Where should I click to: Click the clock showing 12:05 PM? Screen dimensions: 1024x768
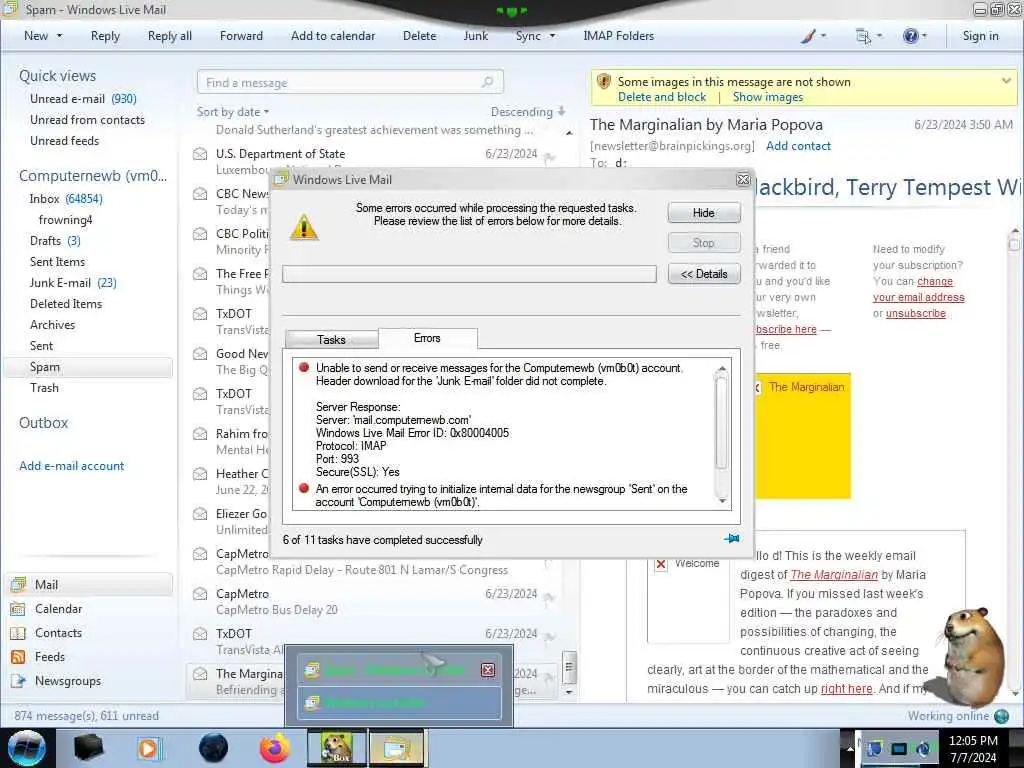pyautogui.click(x=973, y=741)
